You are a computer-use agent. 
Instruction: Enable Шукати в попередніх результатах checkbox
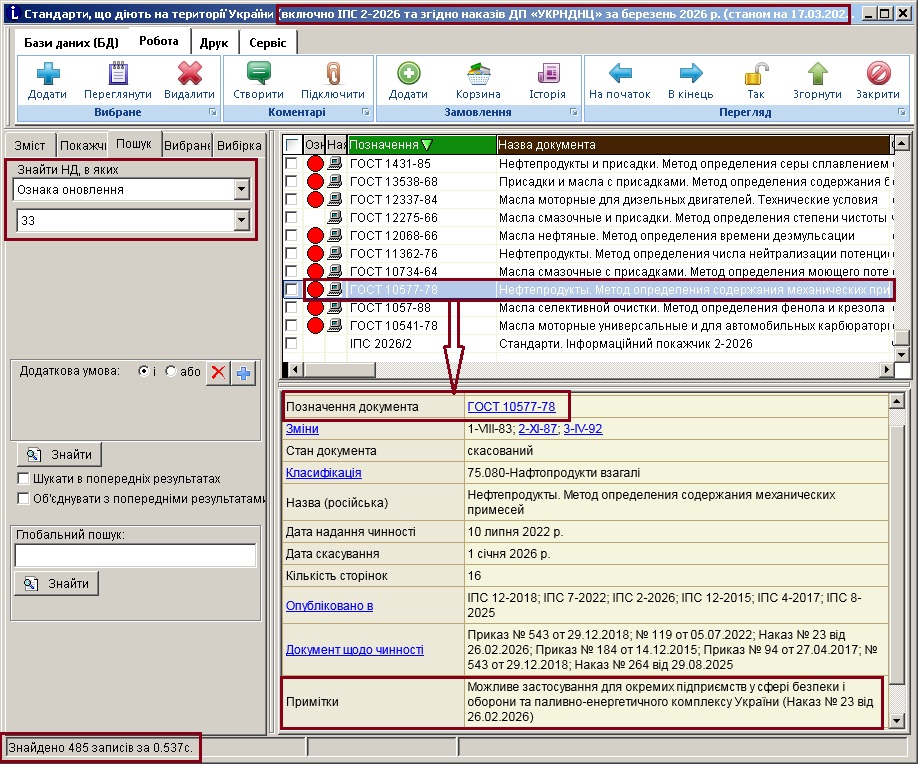coord(23,479)
